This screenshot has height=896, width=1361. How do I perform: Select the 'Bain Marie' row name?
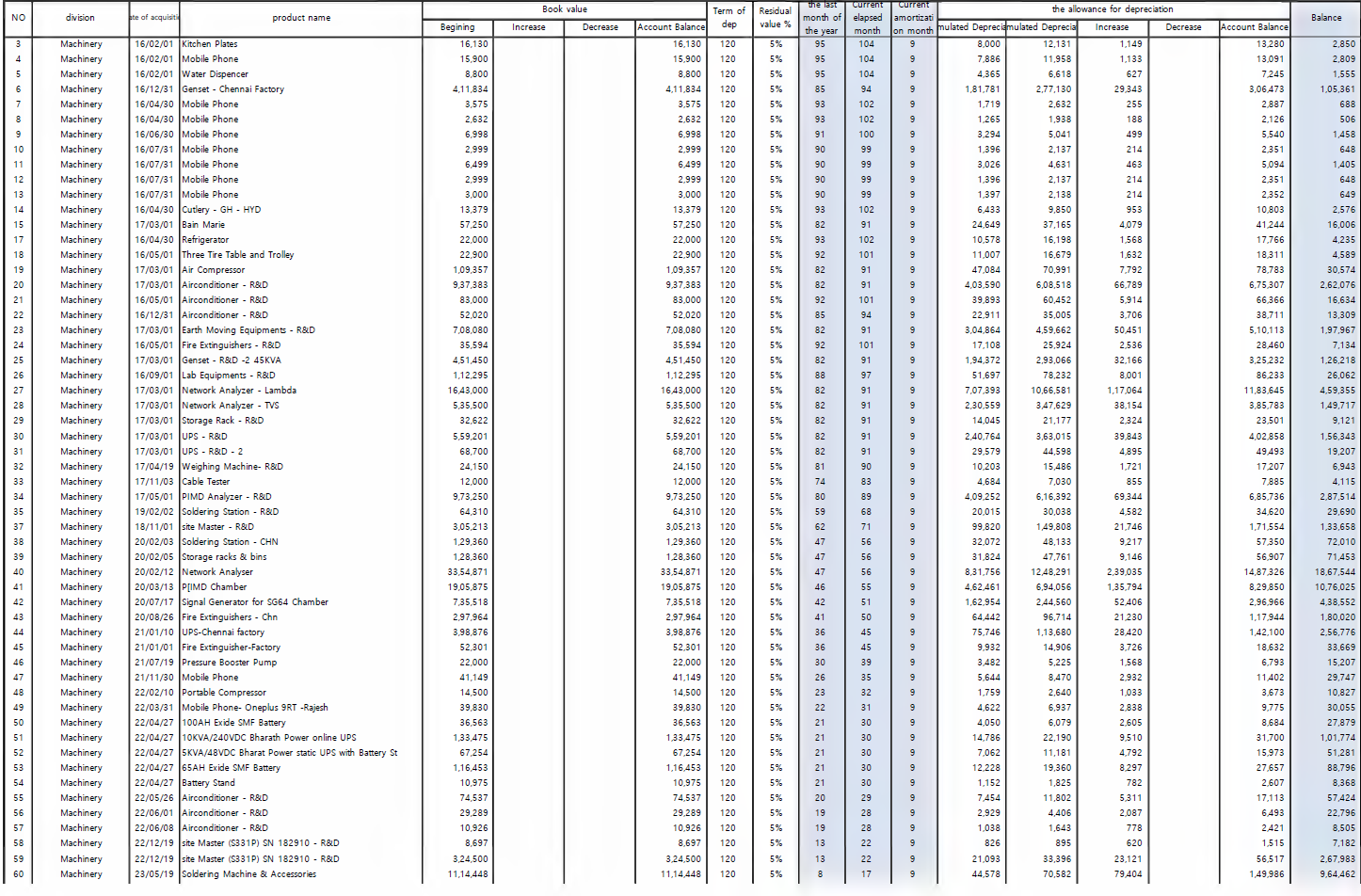coord(203,225)
